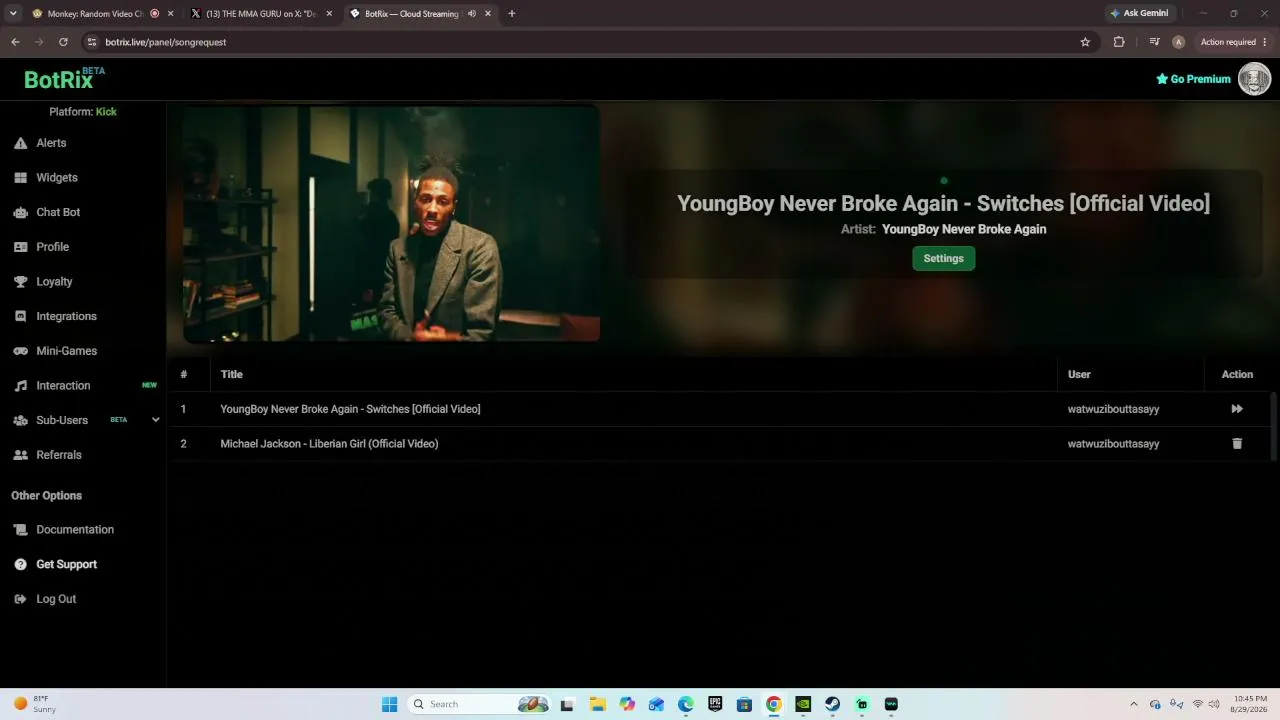Skip the Switches song with fast-forward icon

click(x=1237, y=409)
